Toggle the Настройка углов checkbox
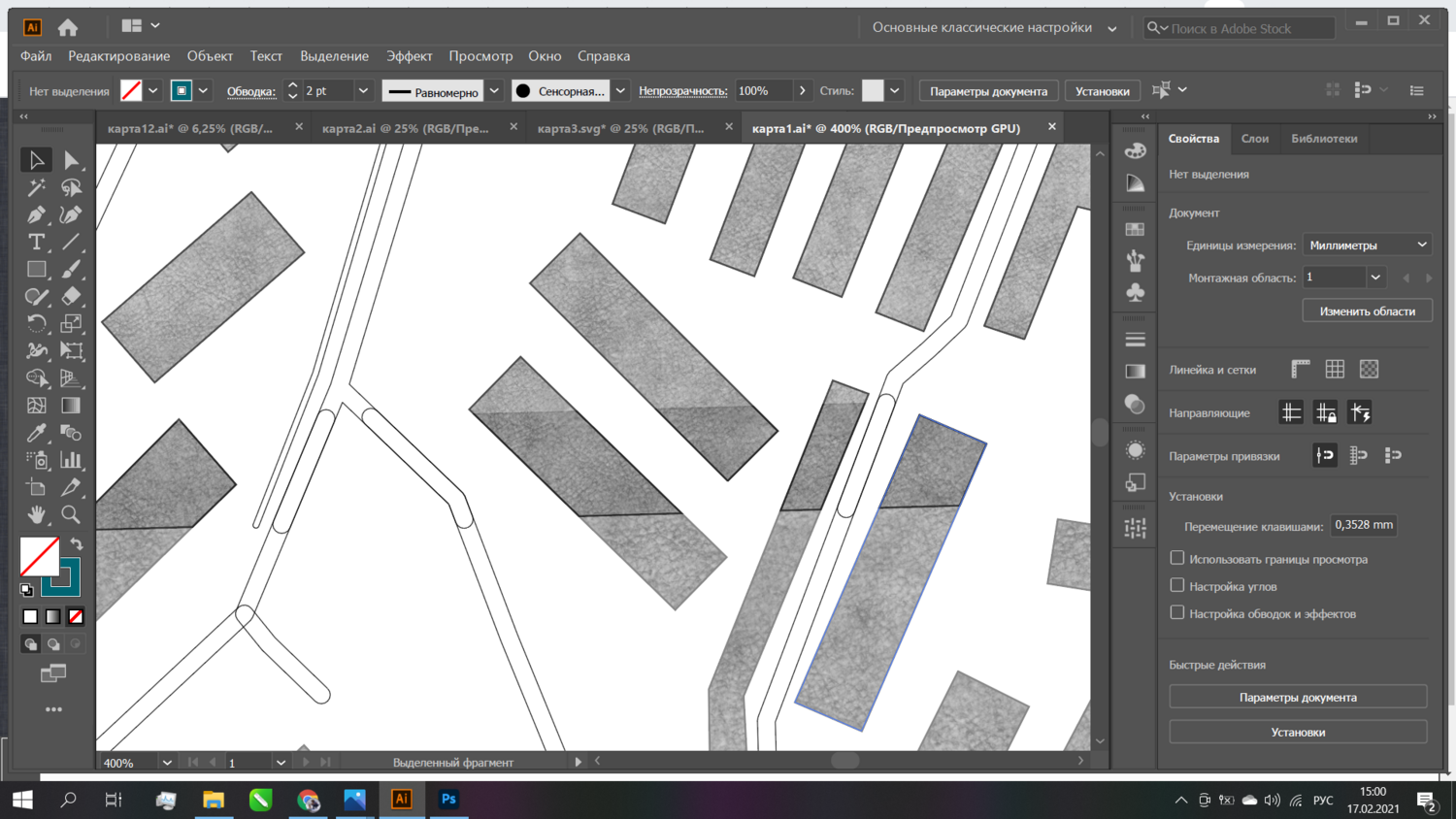Viewport: 1456px width, 819px height. [x=1177, y=585]
